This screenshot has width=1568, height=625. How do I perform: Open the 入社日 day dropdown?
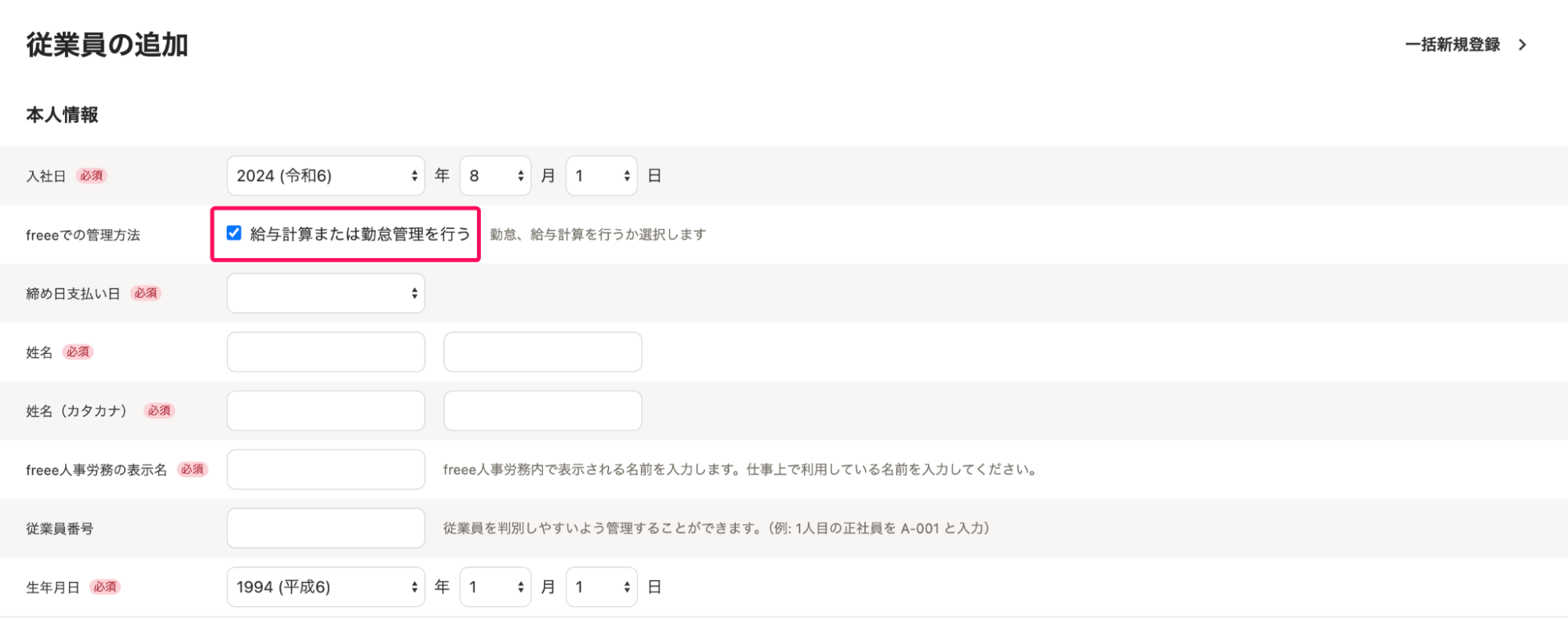pyautogui.click(x=601, y=176)
